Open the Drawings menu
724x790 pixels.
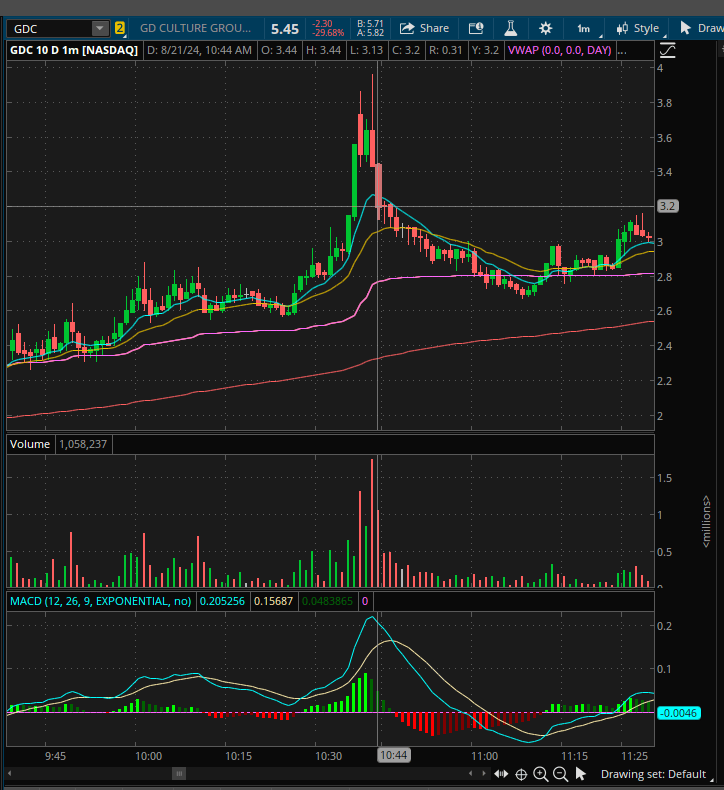[700, 28]
